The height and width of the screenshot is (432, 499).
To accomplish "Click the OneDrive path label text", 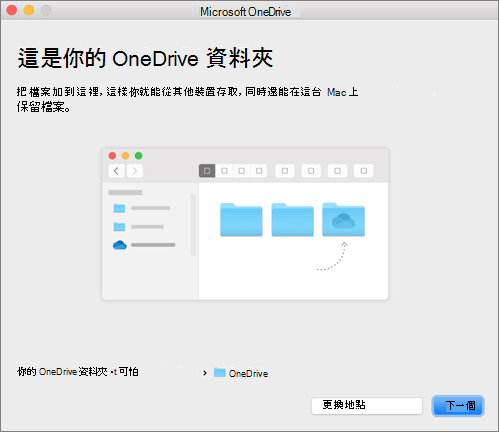I will 248,373.
